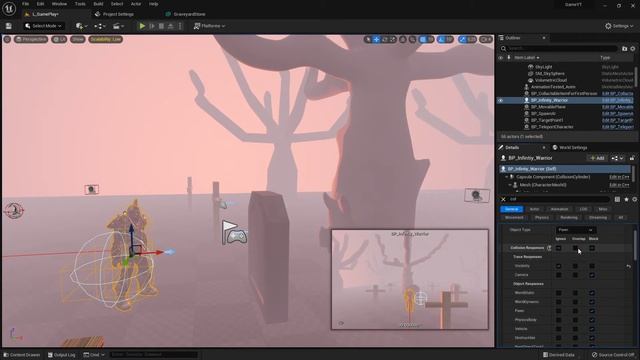Open the Object Type Pawn dropdown

(576, 230)
